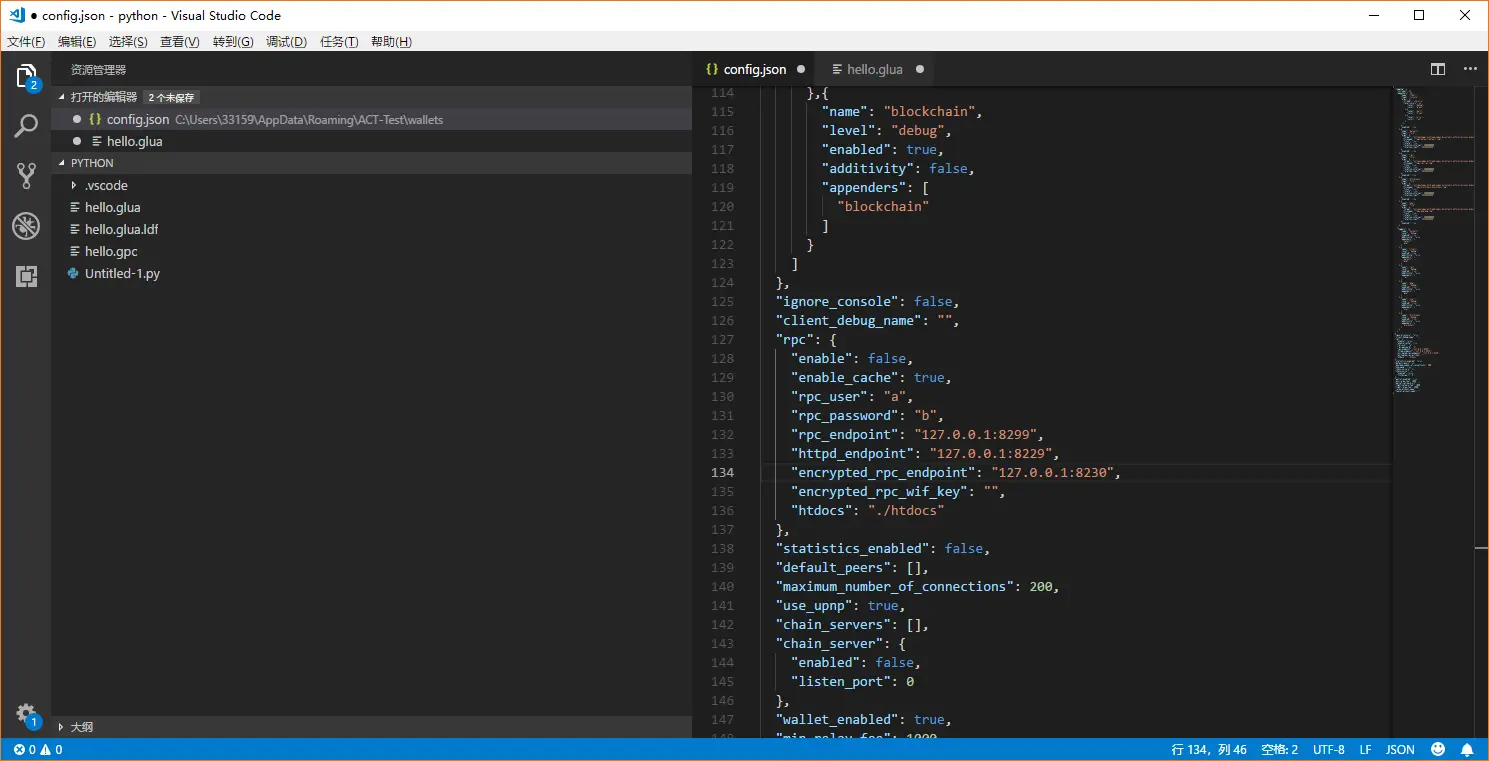
Task: Collapse the PYTHON folder section
Action: click(x=91, y=163)
